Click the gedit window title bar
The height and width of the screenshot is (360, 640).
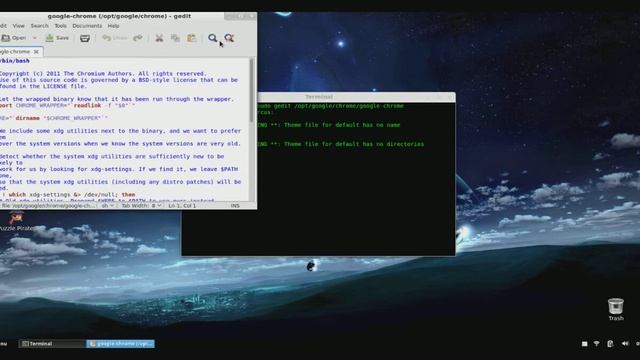[x=119, y=16]
